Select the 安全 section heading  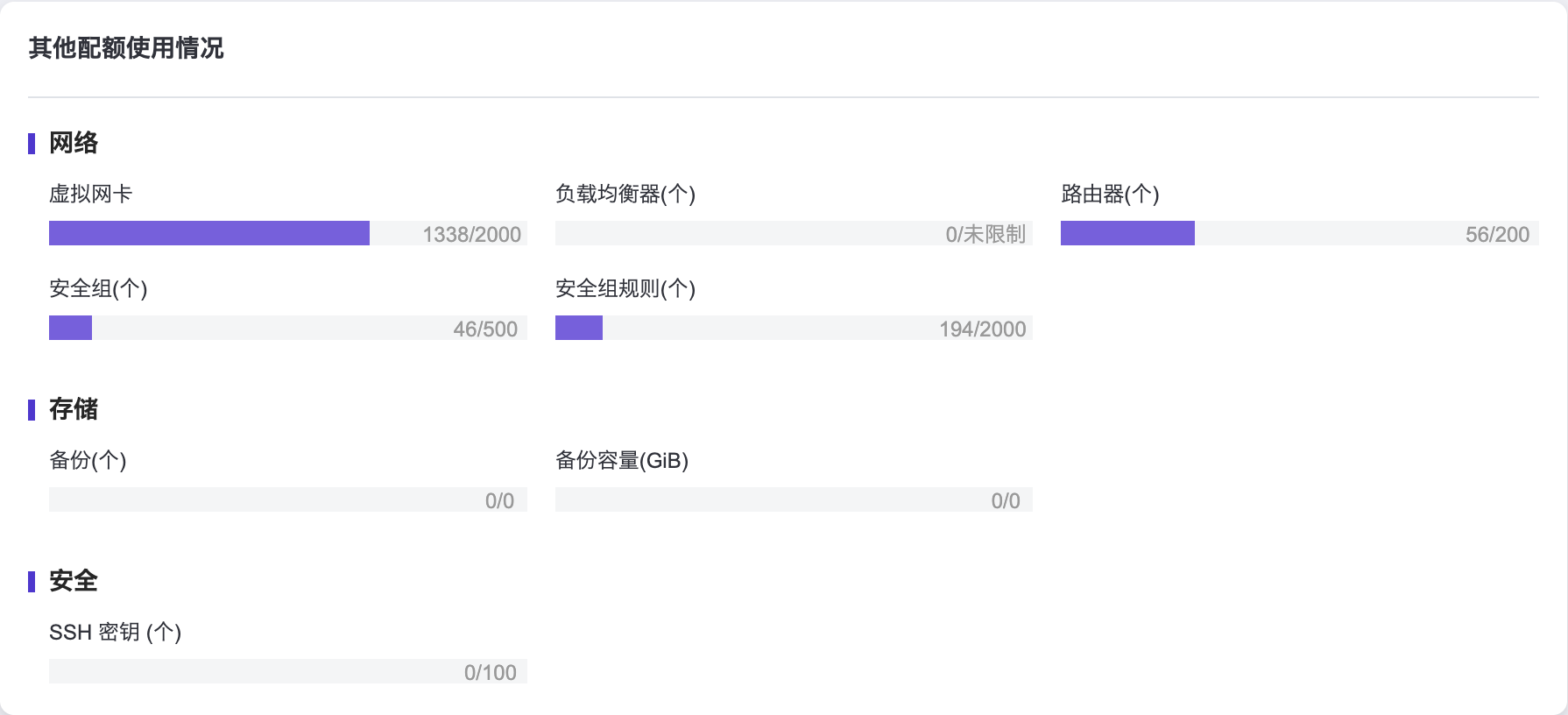[x=74, y=581]
